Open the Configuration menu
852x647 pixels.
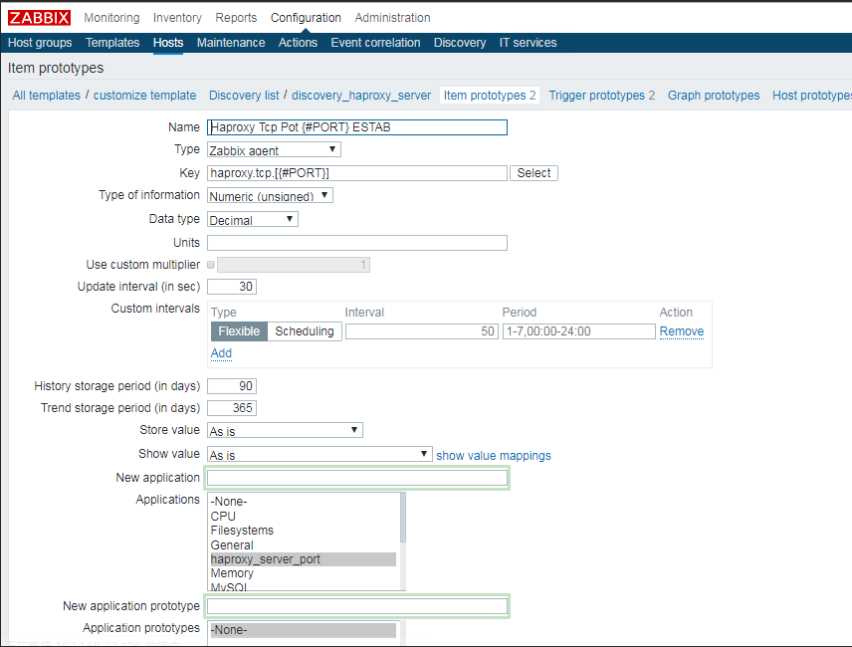click(306, 17)
